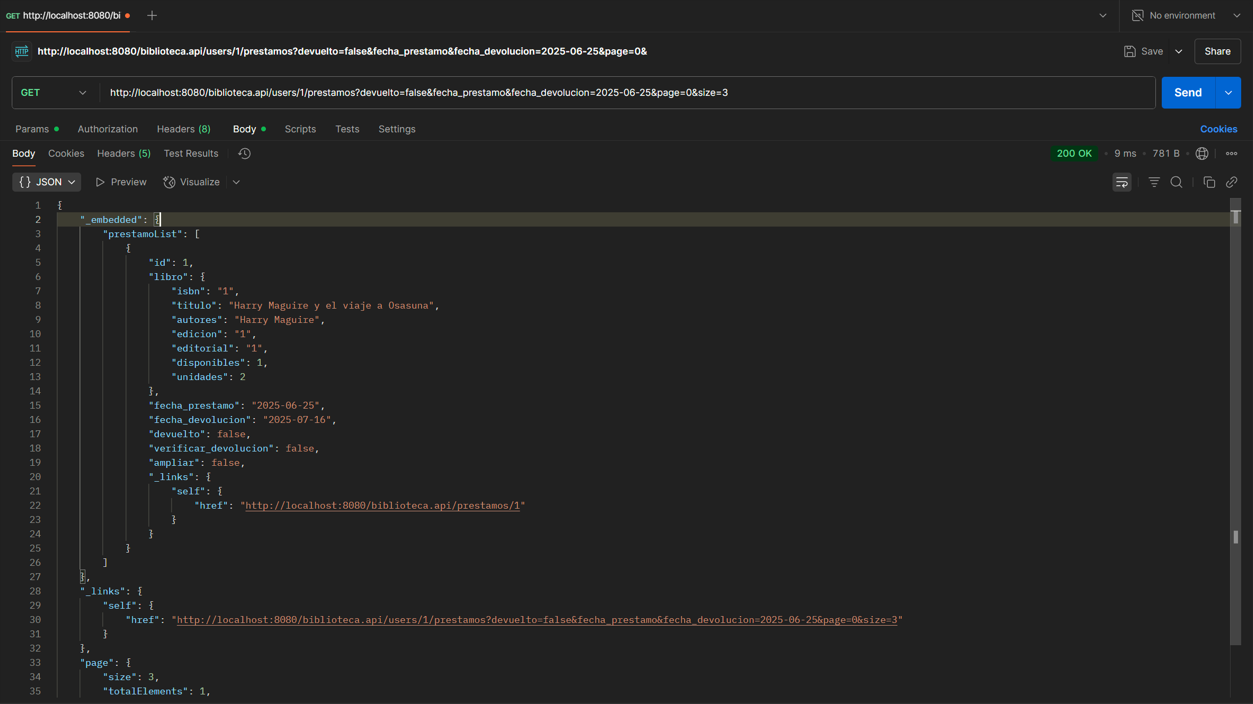This screenshot has height=704, width=1253.
Task: Open the Test Results tab
Action: click(191, 154)
